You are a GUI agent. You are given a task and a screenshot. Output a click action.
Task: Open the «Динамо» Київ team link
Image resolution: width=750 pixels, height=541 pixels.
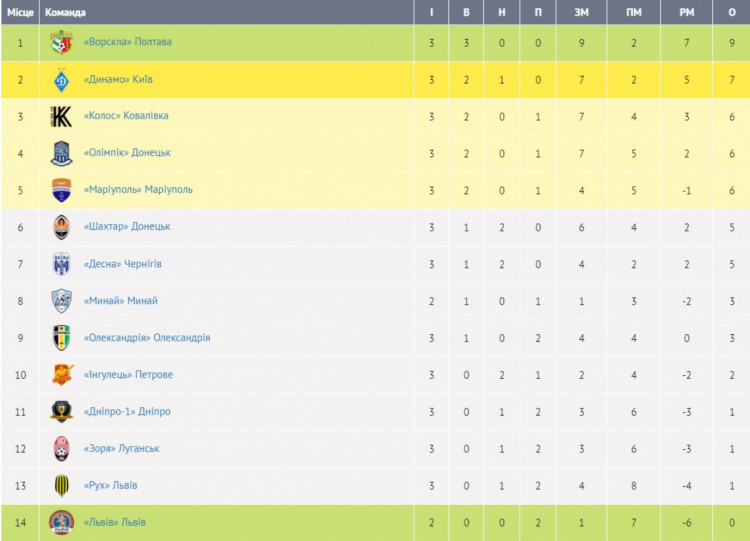point(118,79)
